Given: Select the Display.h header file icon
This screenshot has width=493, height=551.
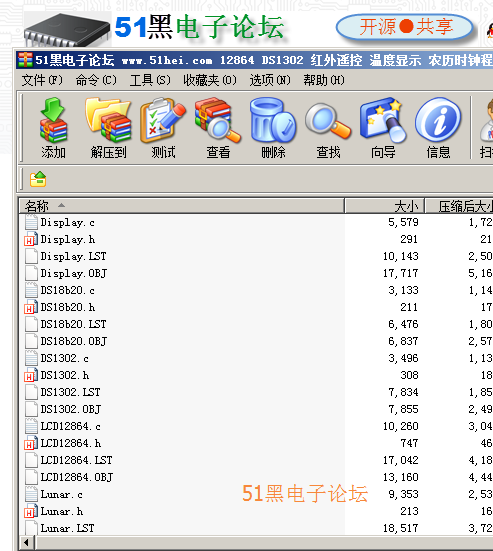Looking at the screenshot, I should pyautogui.click(x=31, y=239).
